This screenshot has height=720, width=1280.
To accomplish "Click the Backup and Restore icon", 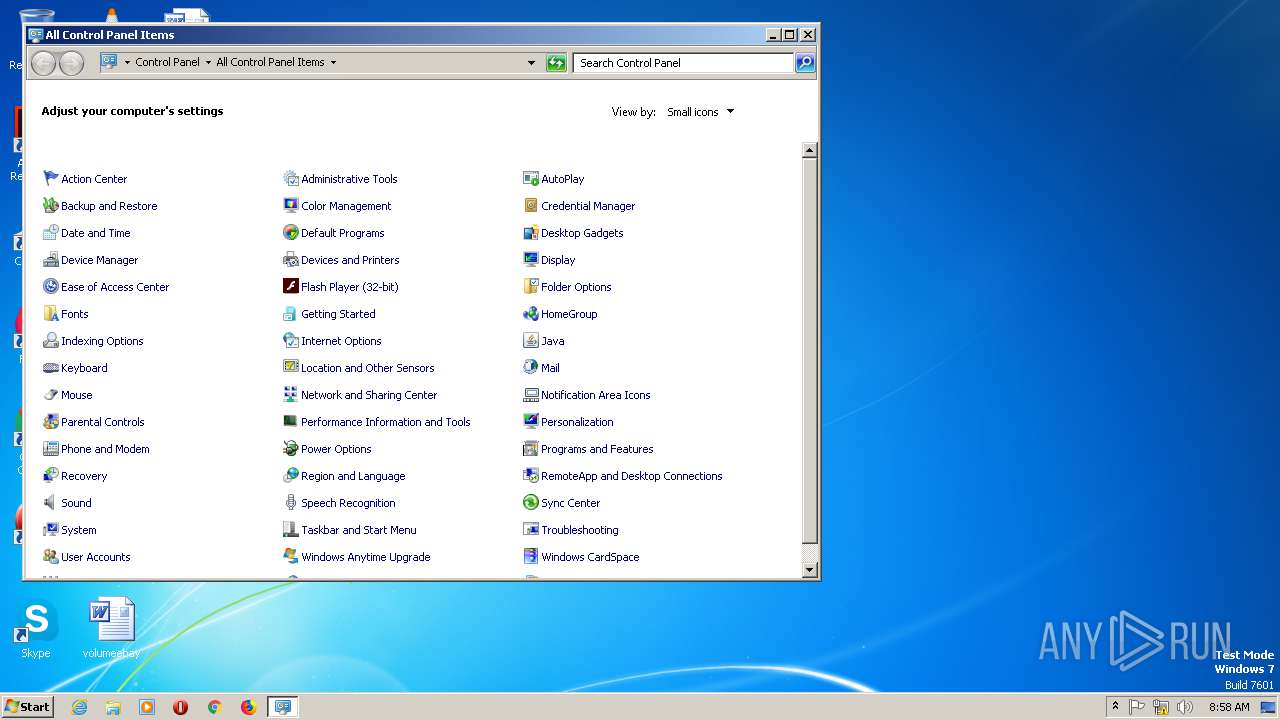I will click(51, 206).
